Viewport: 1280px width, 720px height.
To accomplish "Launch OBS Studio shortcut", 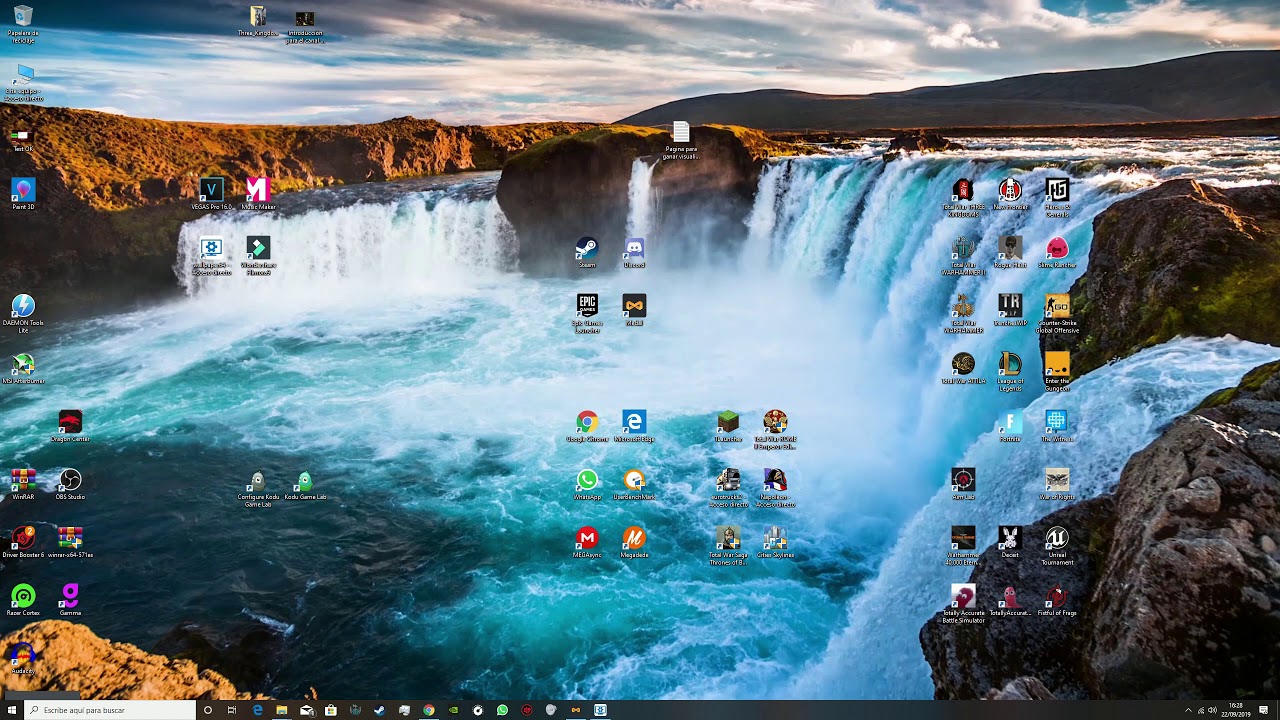I will click(x=70, y=484).
